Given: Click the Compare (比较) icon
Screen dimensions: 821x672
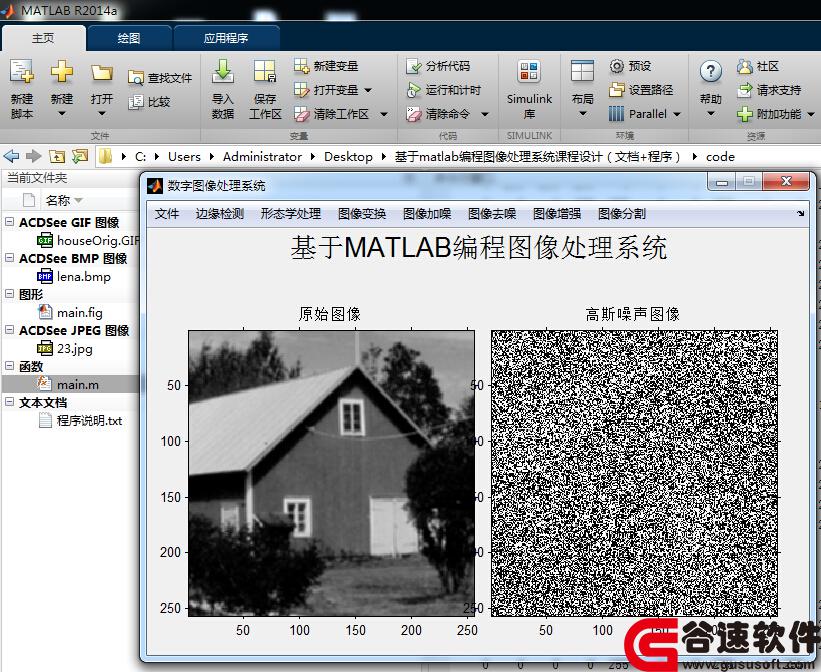Looking at the screenshot, I should pos(136,102).
